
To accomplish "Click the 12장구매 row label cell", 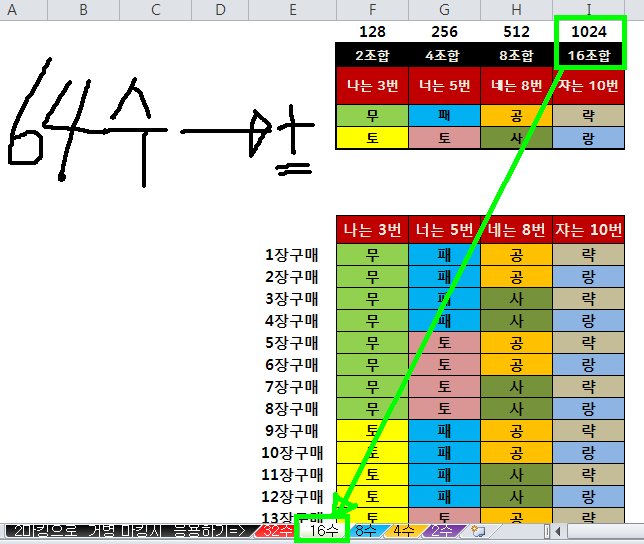I will pos(292,497).
